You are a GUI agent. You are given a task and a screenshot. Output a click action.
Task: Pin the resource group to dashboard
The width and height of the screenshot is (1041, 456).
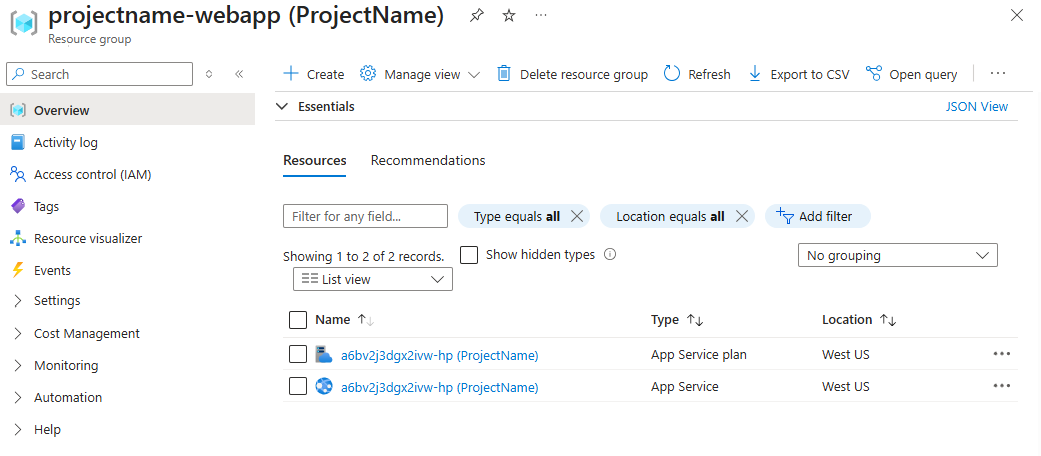pyautogui.click(x=477, y=16)
